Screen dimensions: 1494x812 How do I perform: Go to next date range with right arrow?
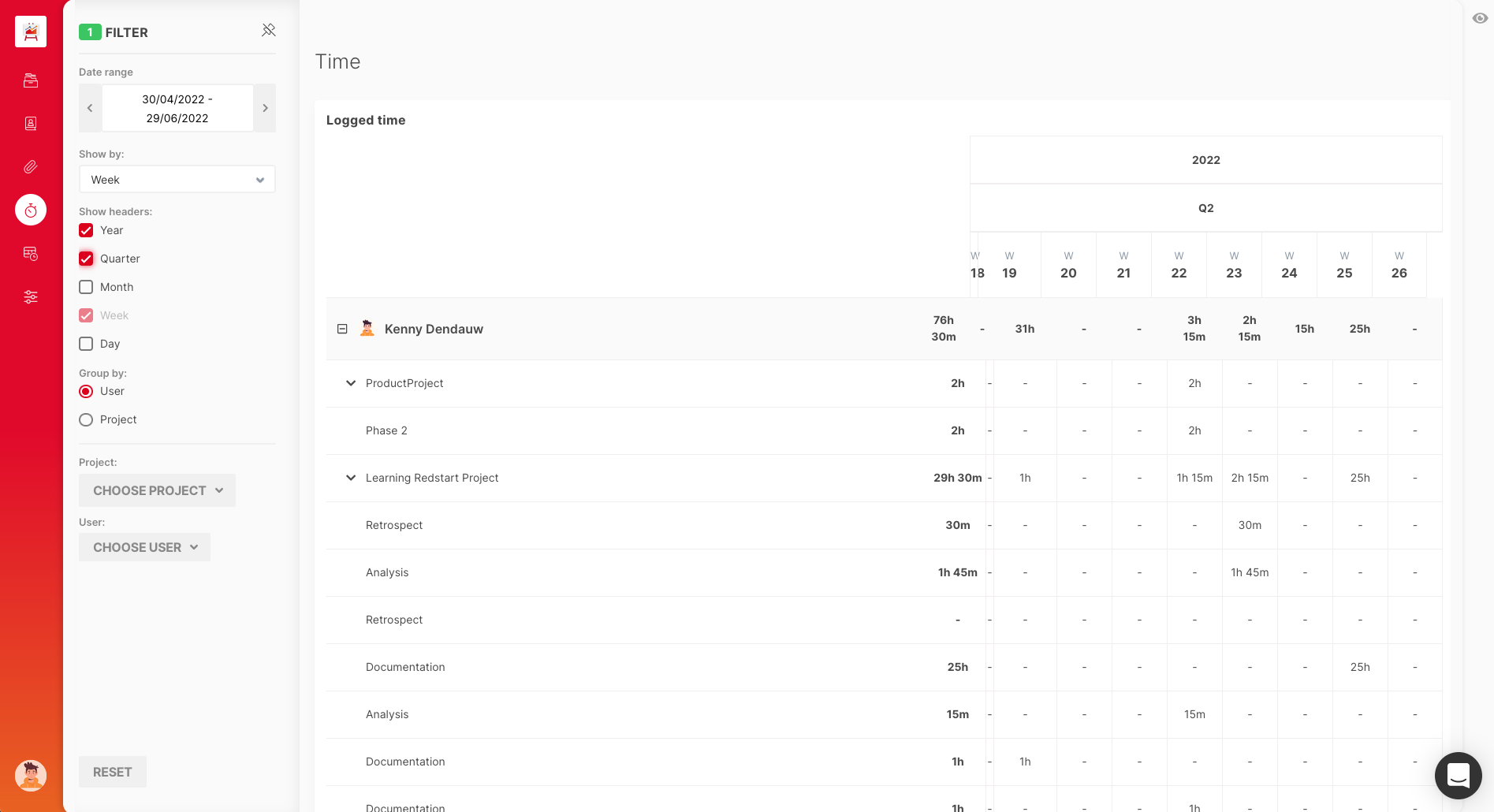265,108
